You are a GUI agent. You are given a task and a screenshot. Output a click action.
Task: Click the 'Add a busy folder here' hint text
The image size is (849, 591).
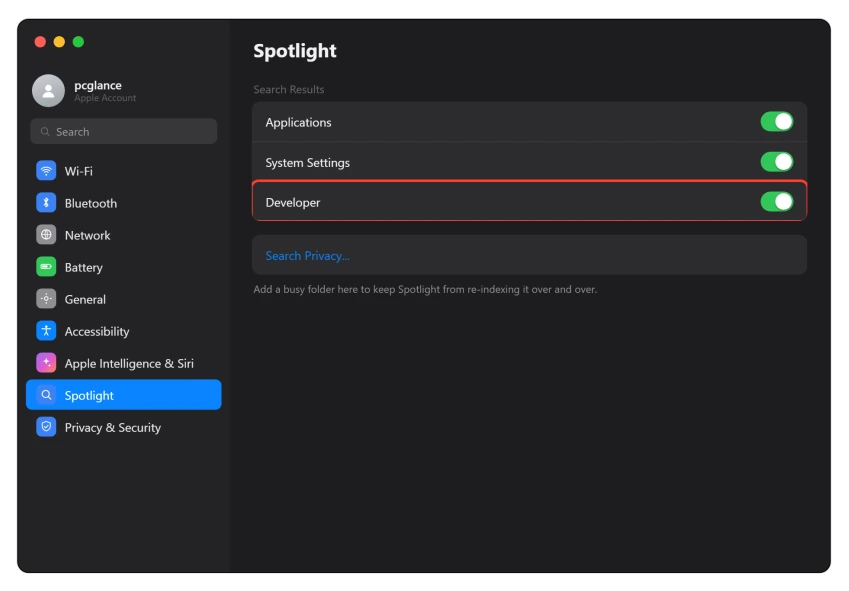tap(425, 290)
